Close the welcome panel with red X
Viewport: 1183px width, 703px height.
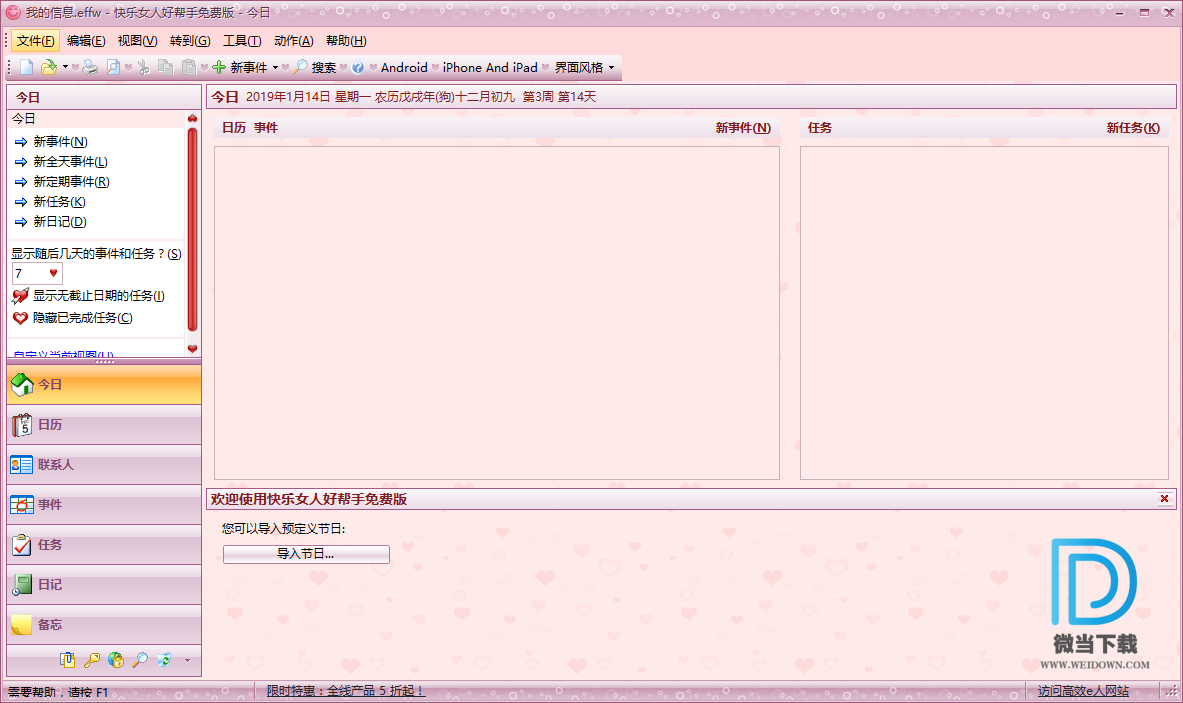[1164, 499]
